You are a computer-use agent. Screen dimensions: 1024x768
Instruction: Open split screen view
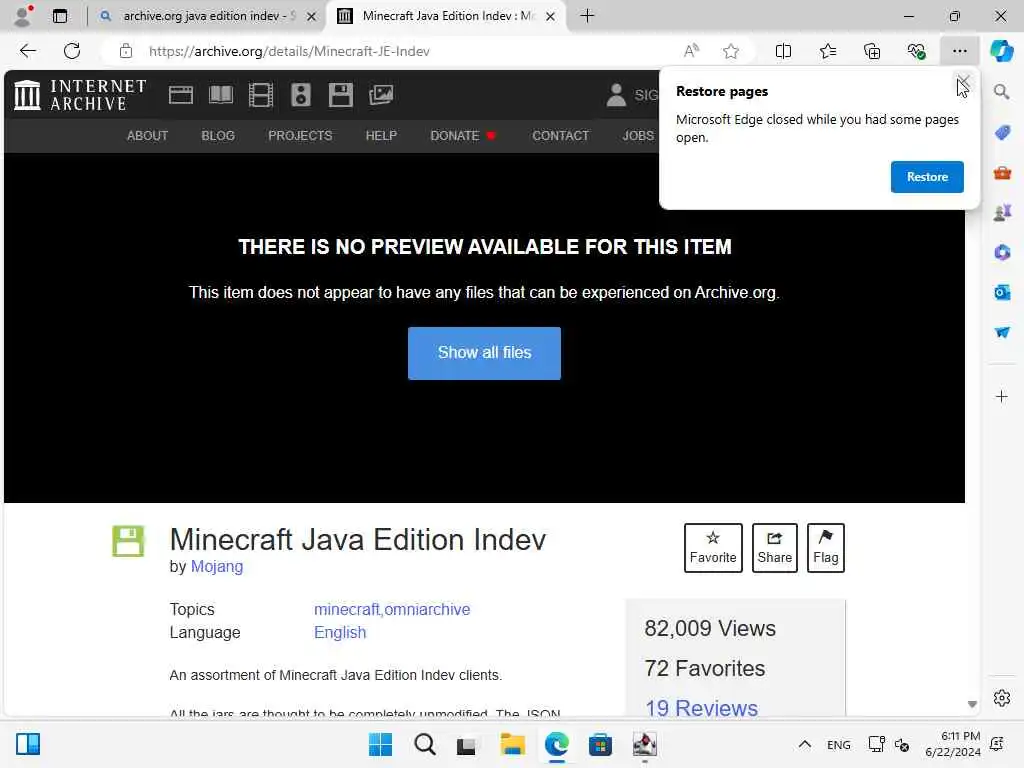(783, 51)
